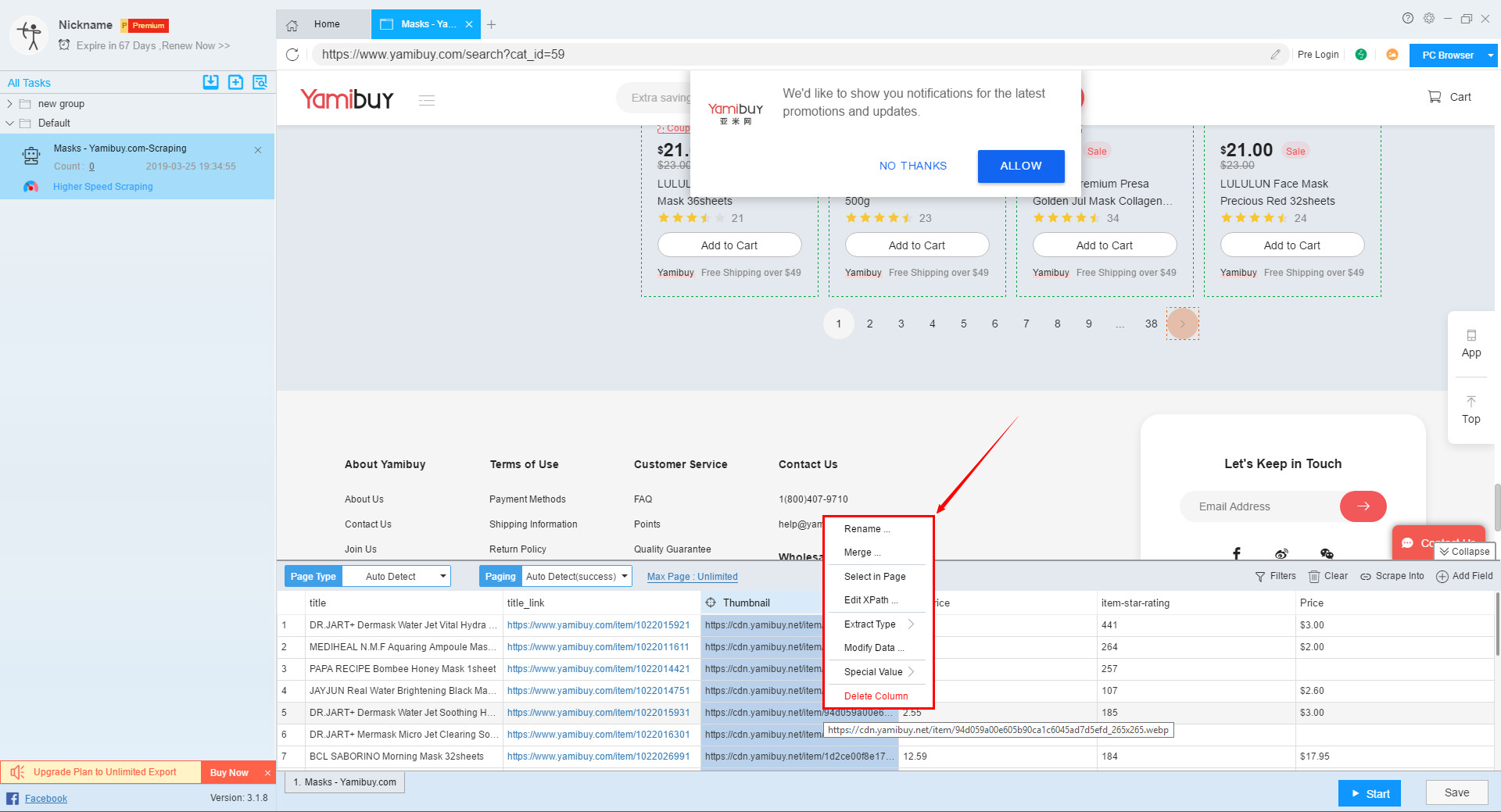Click Buy Now button

(229, 773)
